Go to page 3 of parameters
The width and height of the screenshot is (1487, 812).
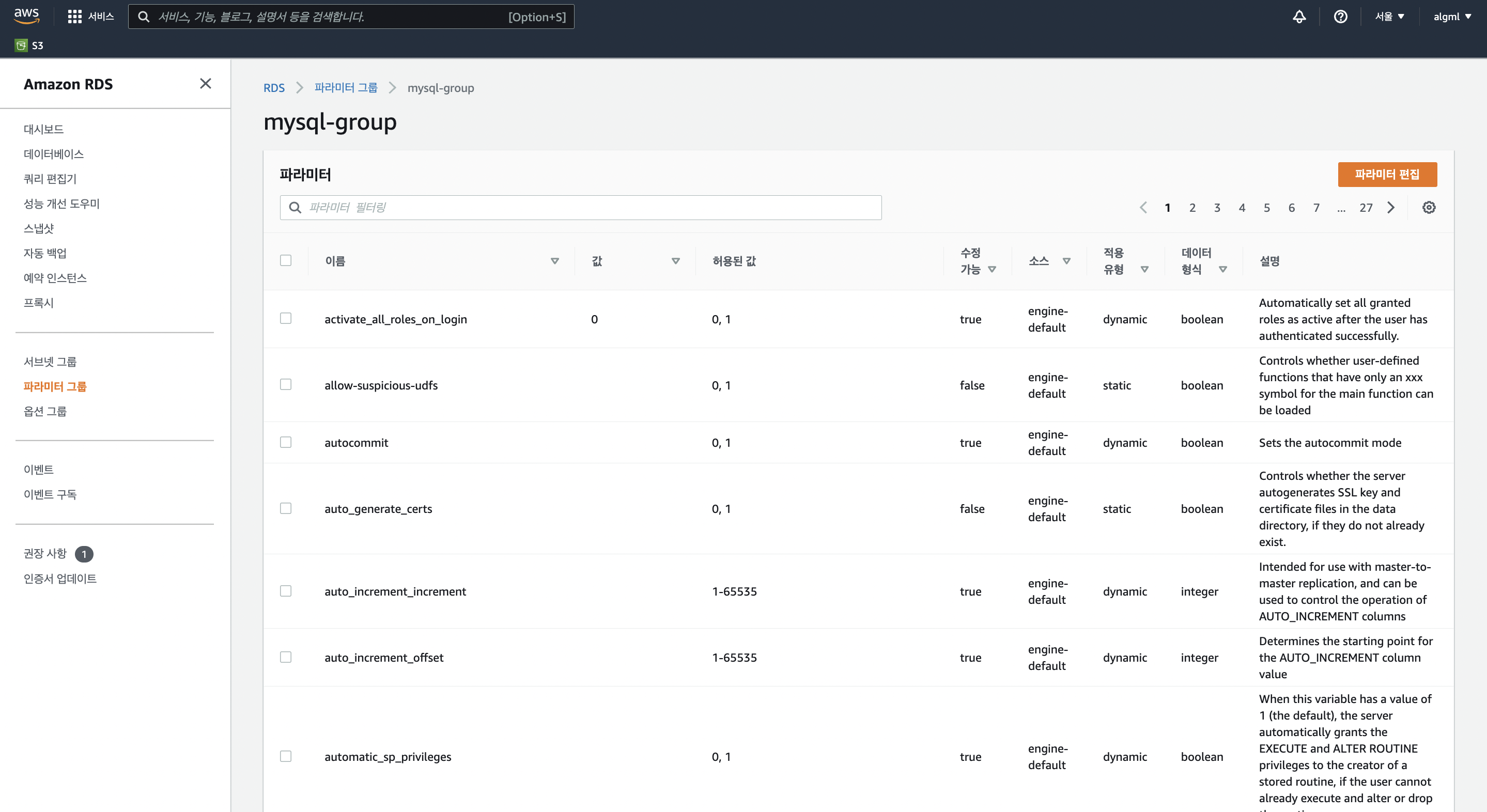click(x=1217, y=208)
